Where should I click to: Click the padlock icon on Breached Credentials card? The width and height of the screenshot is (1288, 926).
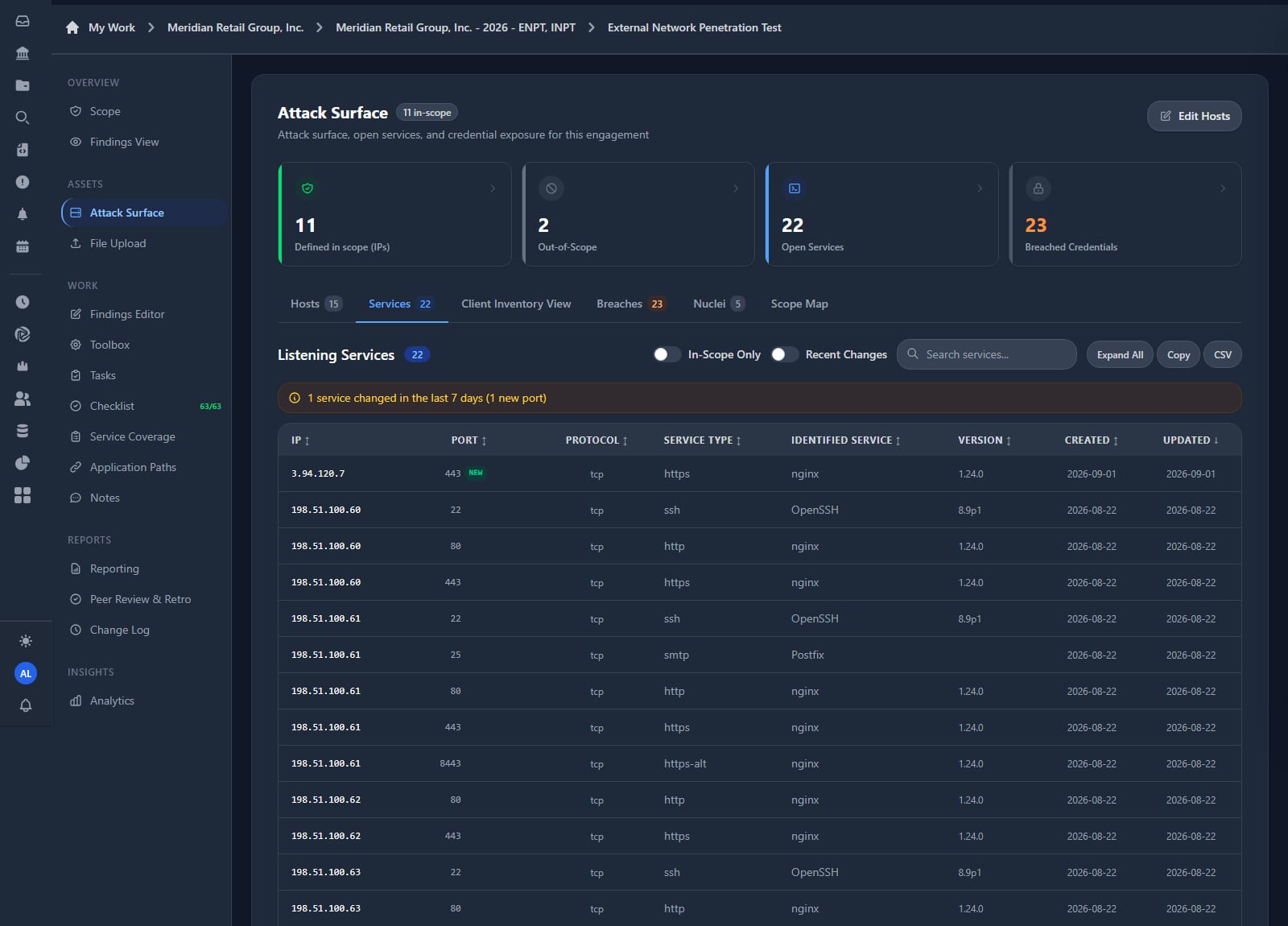click(x=1038, y=188)
